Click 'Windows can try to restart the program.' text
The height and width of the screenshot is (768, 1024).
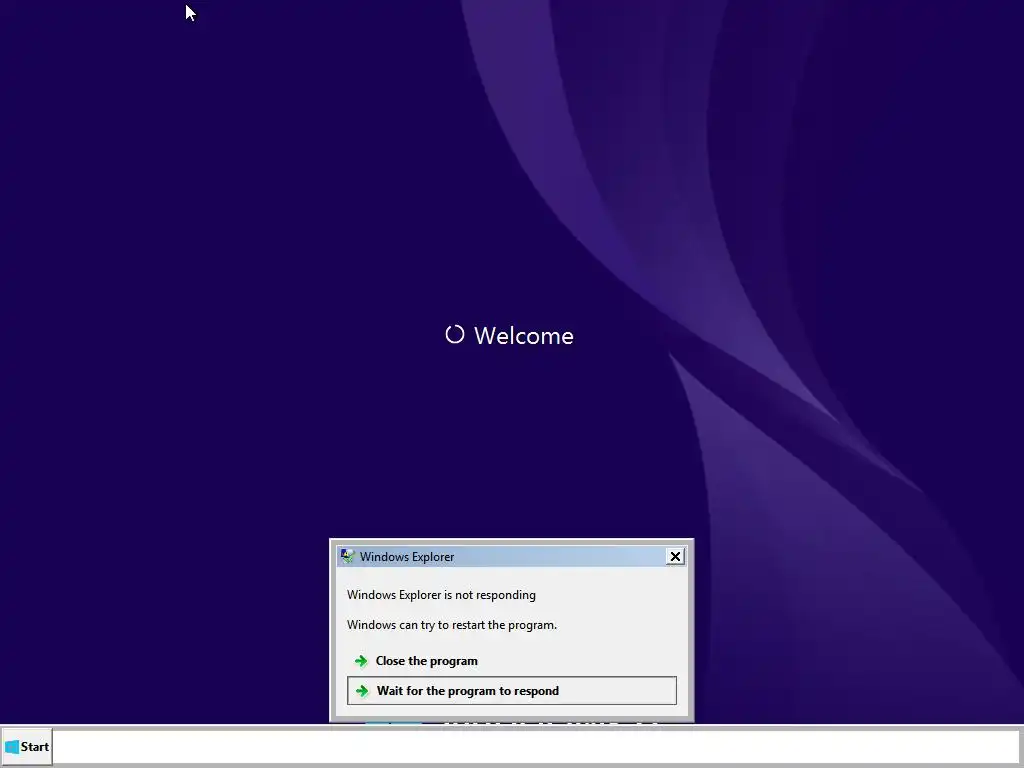point(452,625)
